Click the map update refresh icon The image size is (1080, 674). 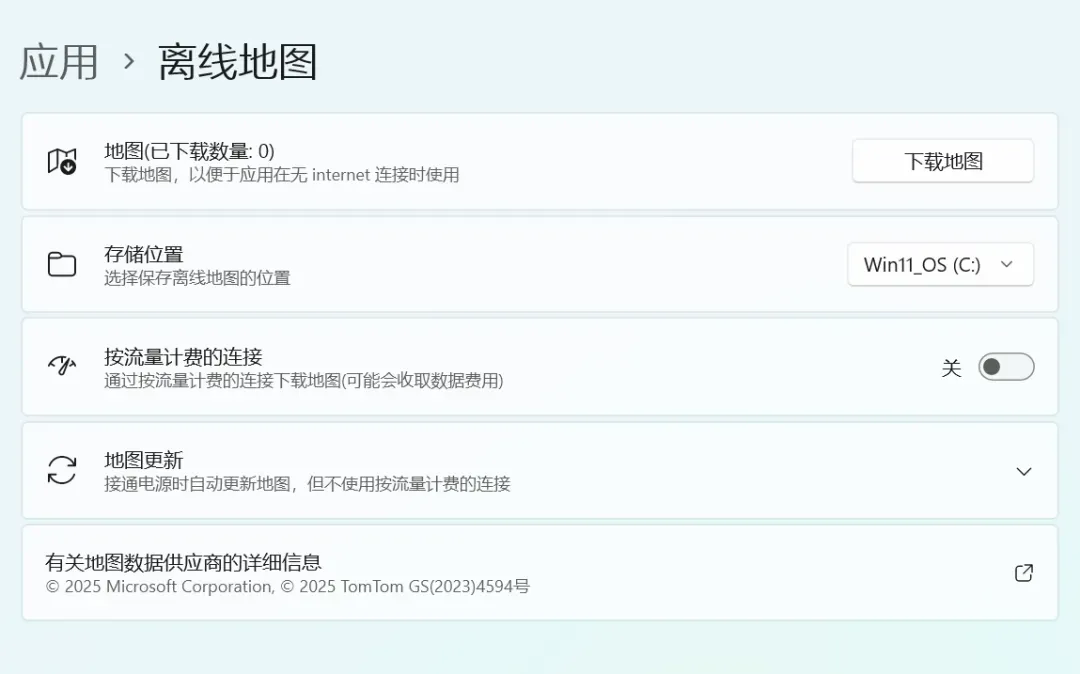(62, 470)
